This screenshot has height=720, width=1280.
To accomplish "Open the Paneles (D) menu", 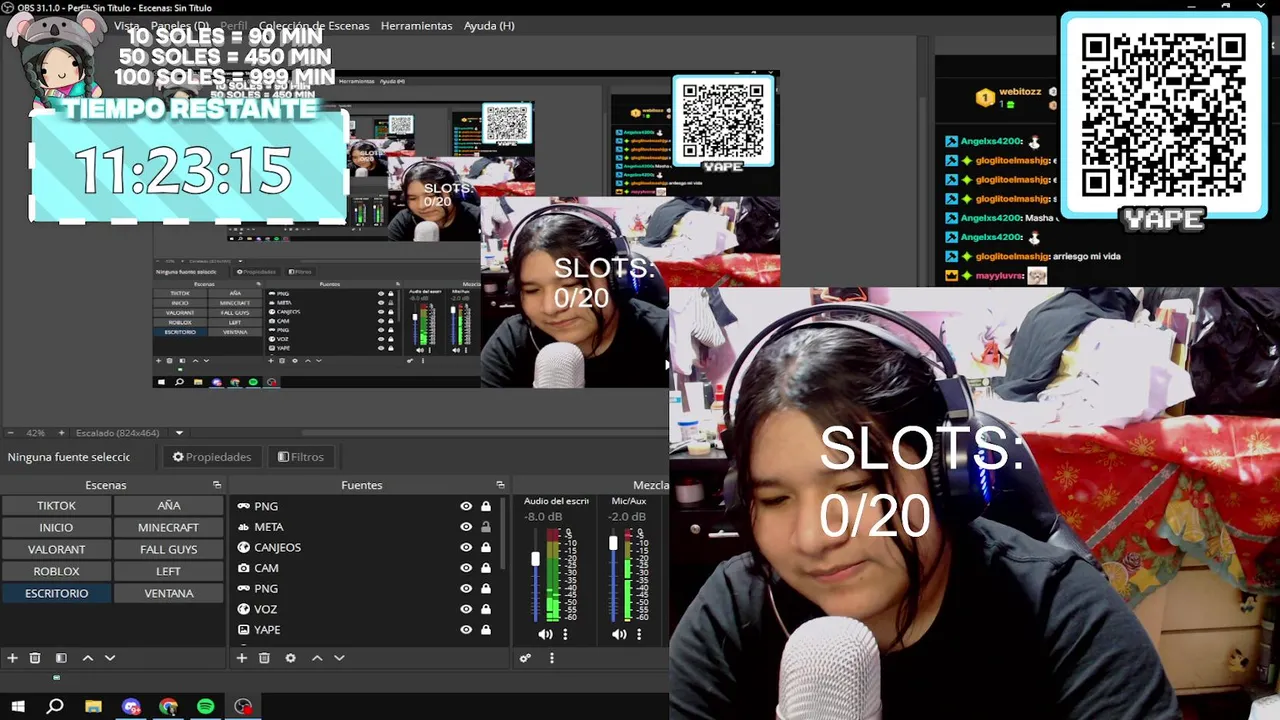I will (x=180, y=25).
